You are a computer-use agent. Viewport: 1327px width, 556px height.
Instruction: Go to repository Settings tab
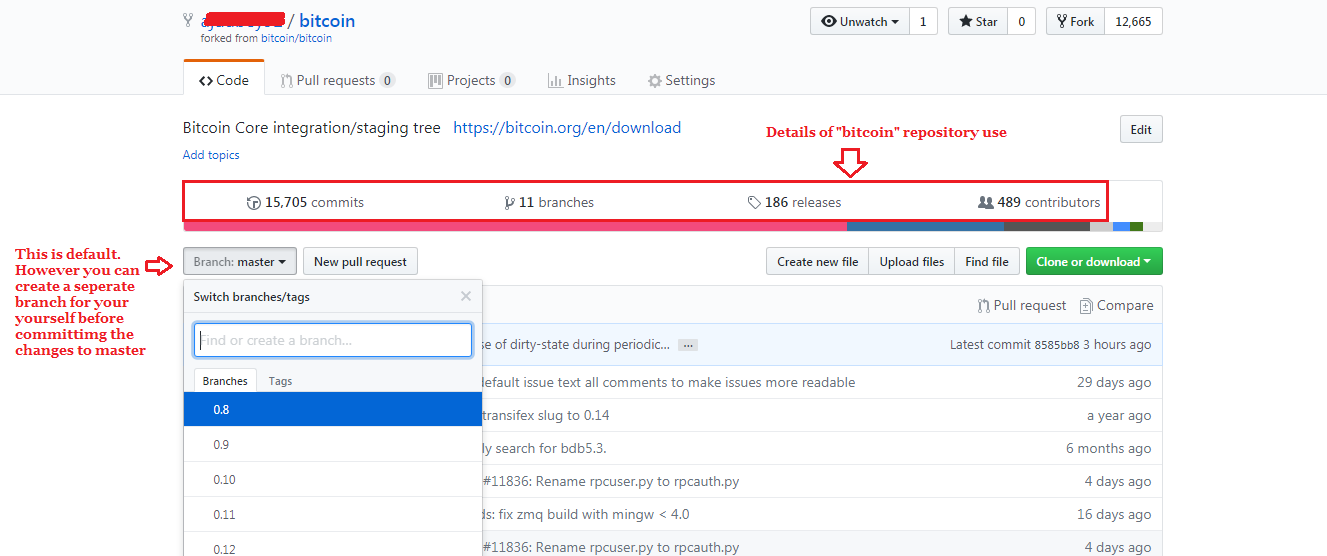coord(681,81)
